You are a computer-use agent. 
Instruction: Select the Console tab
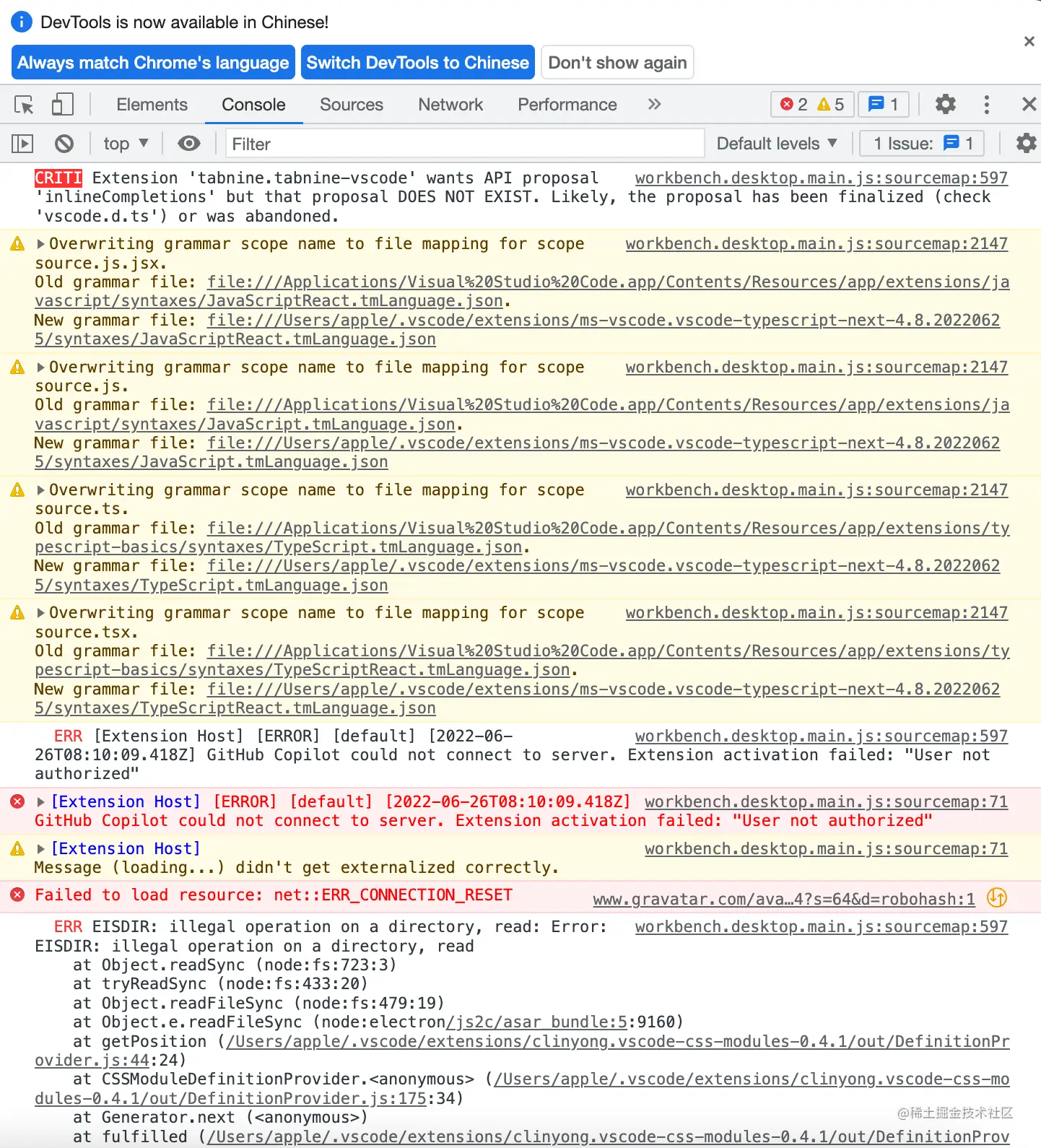tap(253, 105)
